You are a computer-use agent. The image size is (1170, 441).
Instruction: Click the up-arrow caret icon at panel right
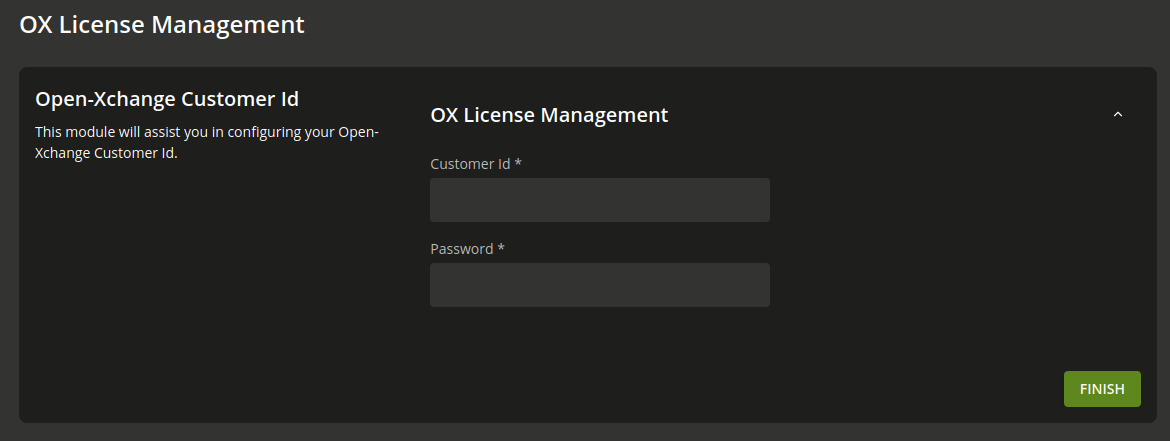pyautogui.click(x=1117, y=115)
